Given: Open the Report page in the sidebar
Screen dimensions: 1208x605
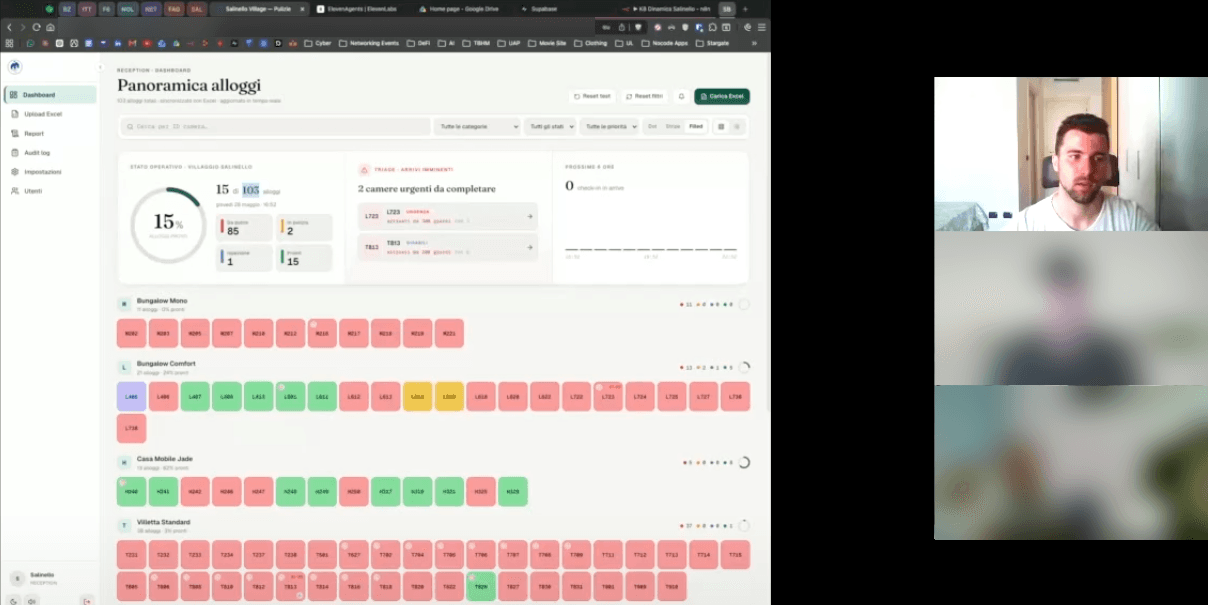Looking at the screenshot, I should (x=50, y=133).
